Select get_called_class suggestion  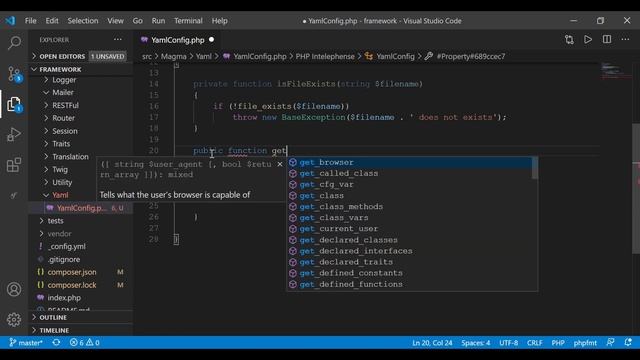409,173
